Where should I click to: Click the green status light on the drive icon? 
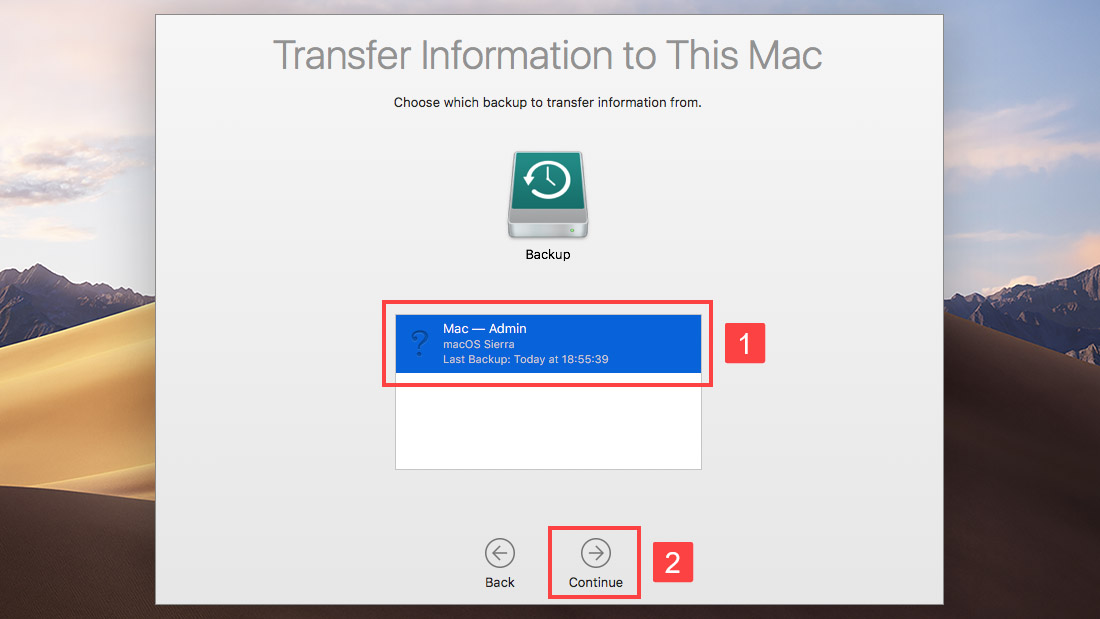pyautogui.click(x=572, y=230)
